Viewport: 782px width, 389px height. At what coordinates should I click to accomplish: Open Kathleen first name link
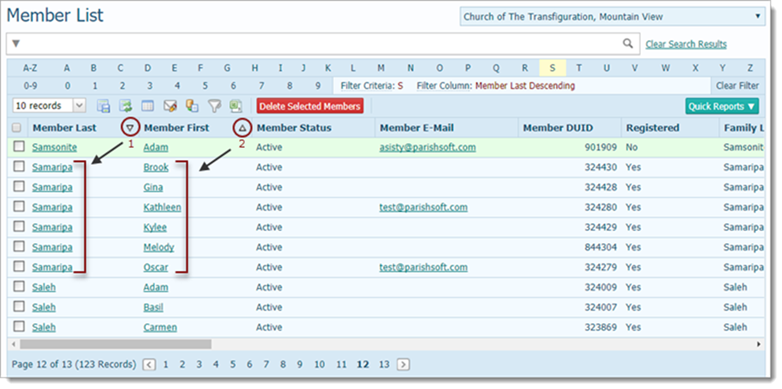point(162,207)
